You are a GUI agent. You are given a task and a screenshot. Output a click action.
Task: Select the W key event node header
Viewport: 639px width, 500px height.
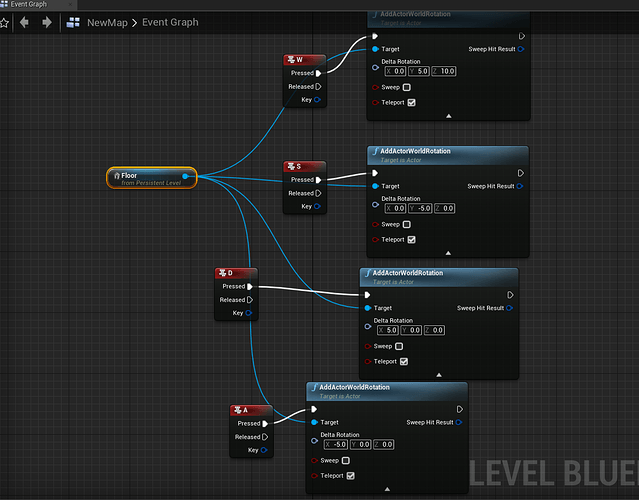coord(304,60)
